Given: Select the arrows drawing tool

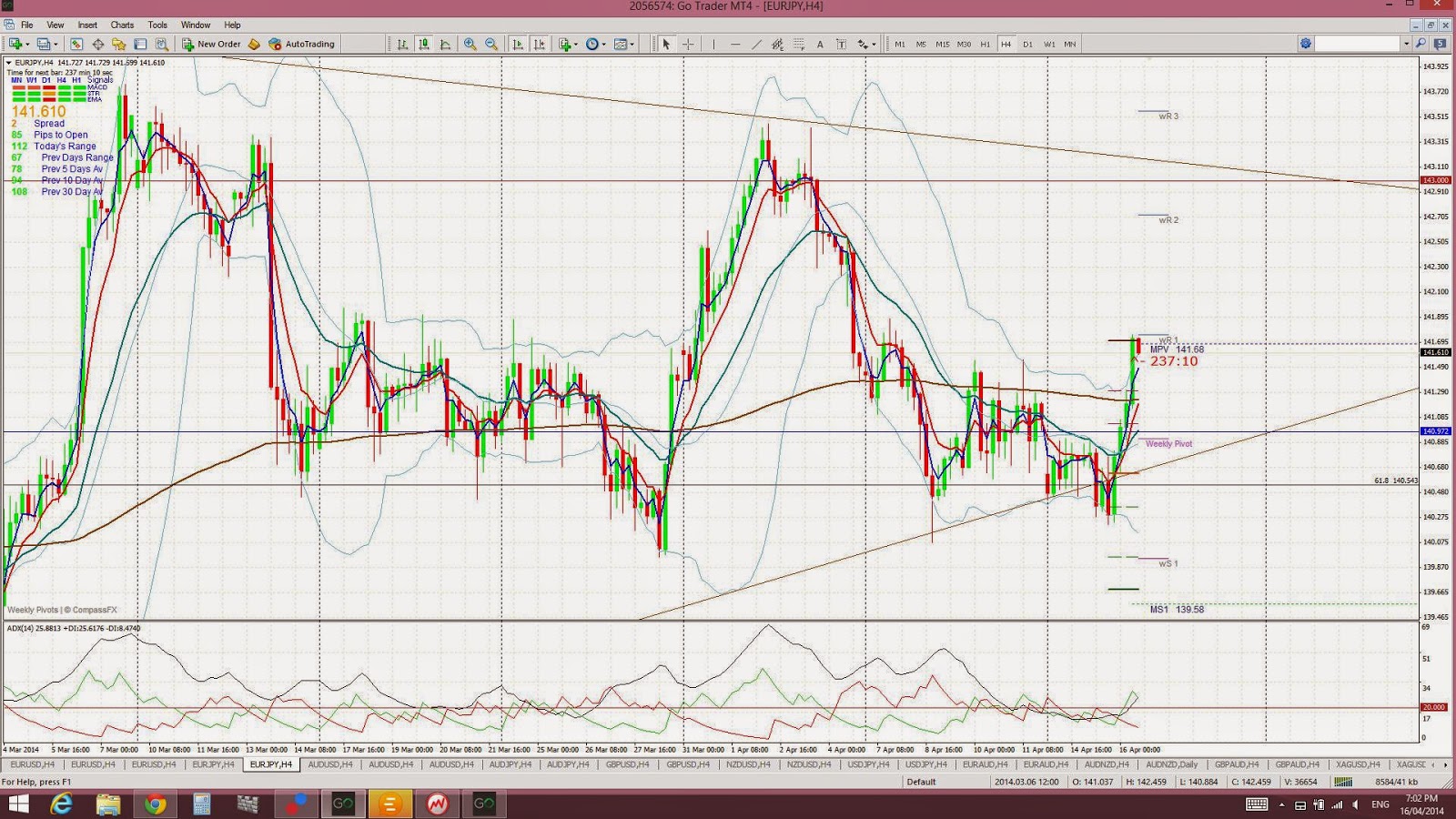Looking at the screenshot, I should 863,44.
